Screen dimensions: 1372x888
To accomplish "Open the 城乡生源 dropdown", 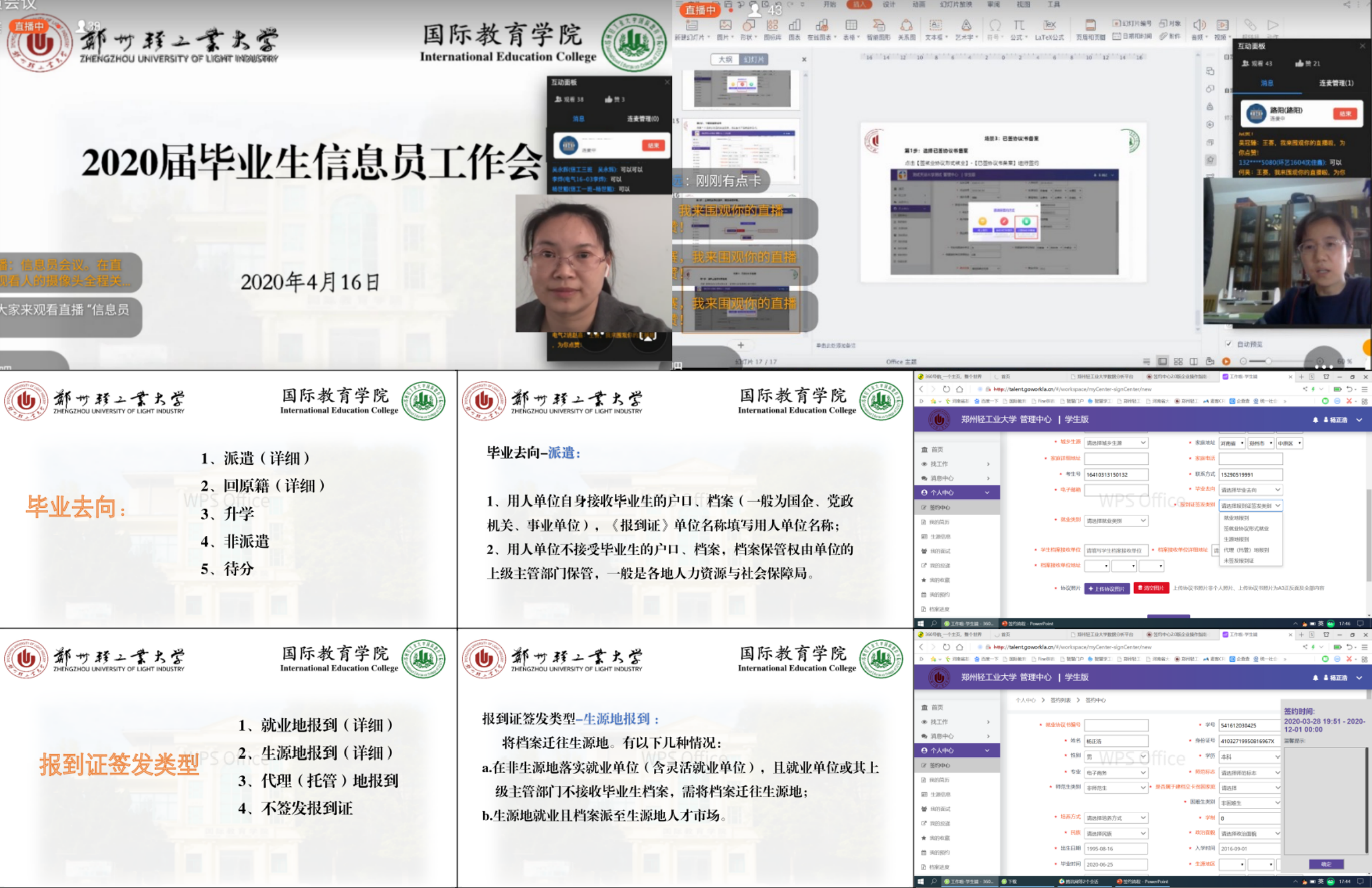I will pyautogui.click(x=1116, y=442).
